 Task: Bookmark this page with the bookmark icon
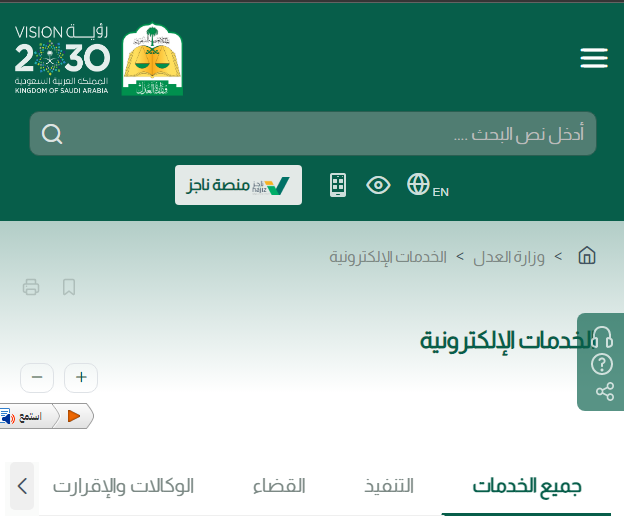[69, 288]
